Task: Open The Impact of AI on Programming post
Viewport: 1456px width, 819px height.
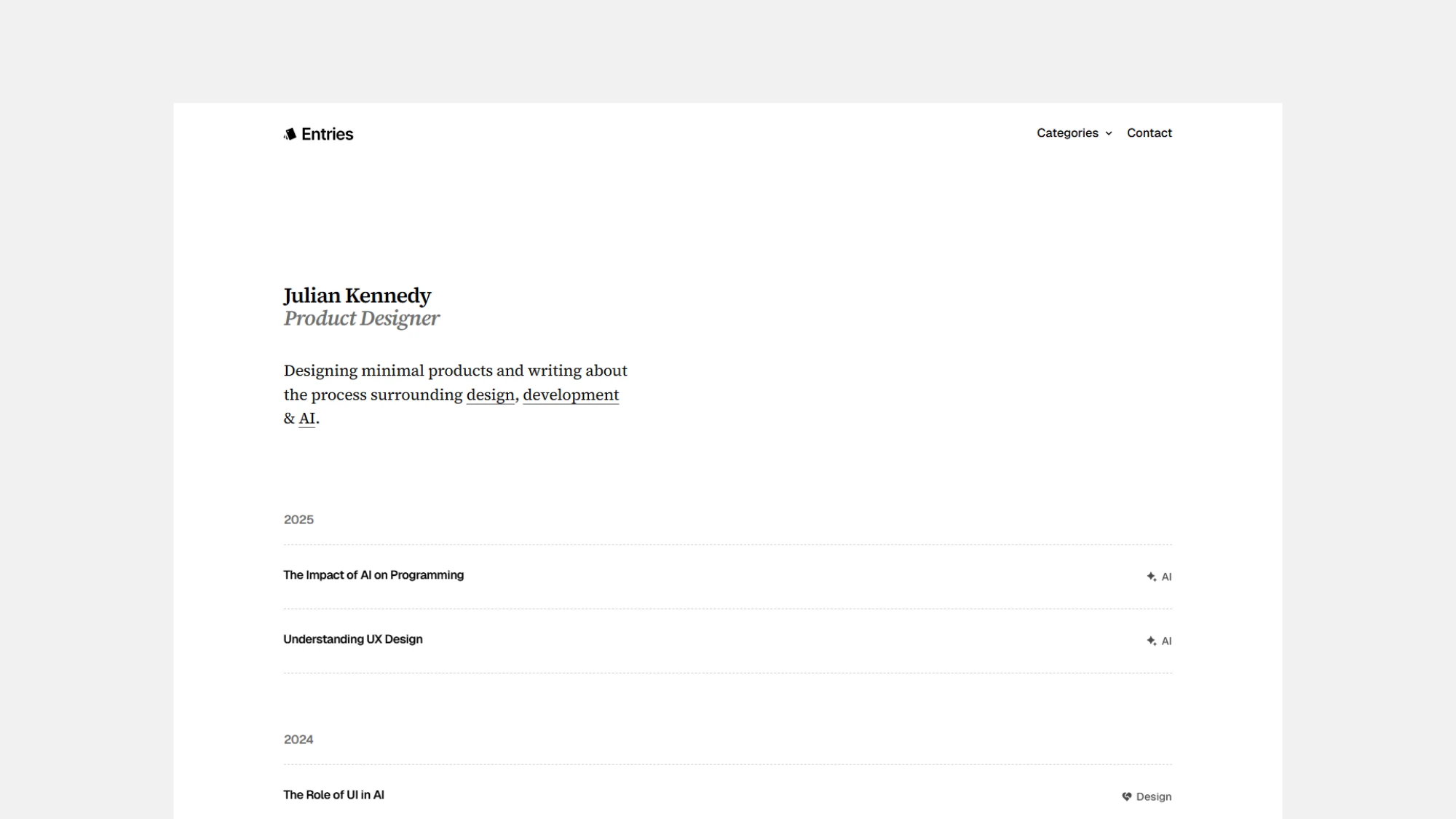Action: tap(373, 574)
